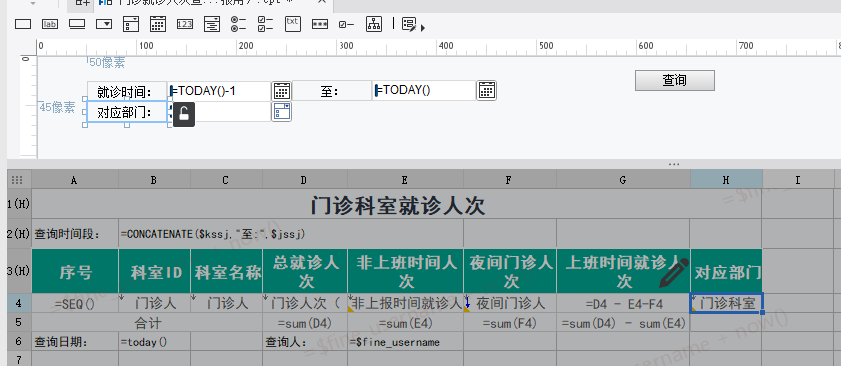This screenshot has height=366, width=841.
Task: Click the =D4 - E4-F4 cell
Action: pos(623,304)
